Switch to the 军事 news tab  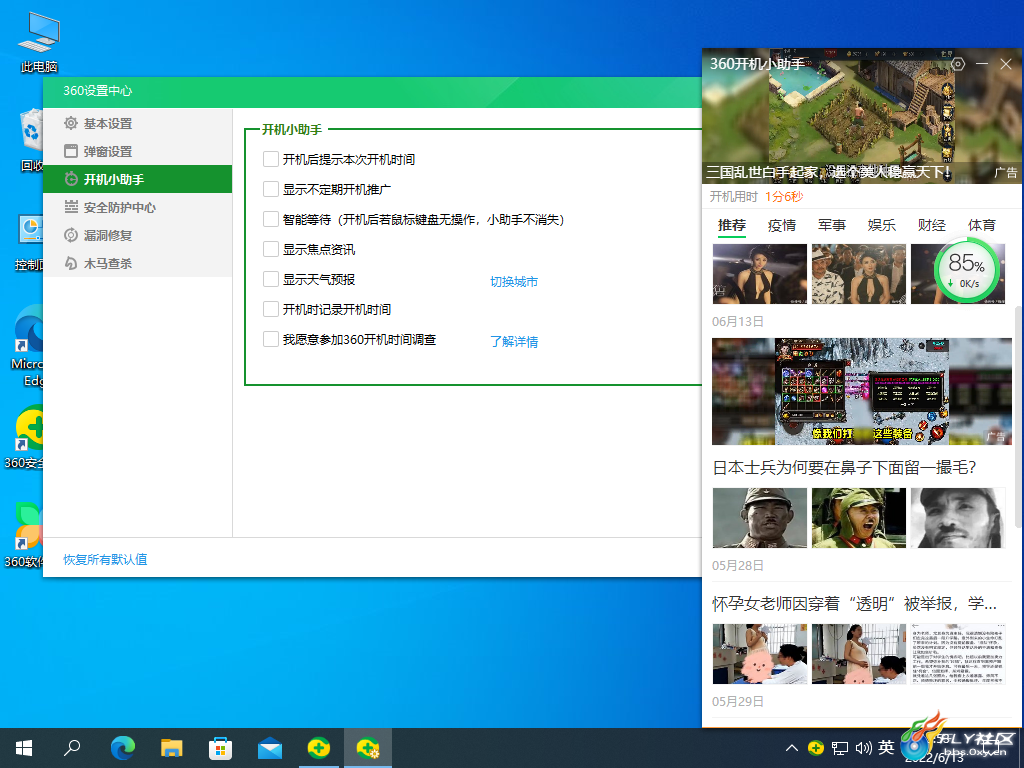(831, 225)
